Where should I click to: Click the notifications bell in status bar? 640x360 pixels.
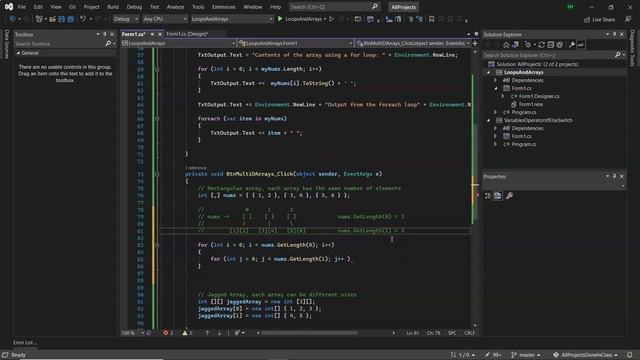630,355
